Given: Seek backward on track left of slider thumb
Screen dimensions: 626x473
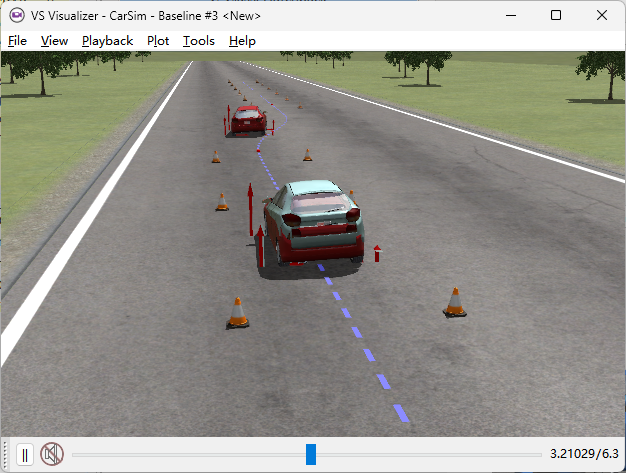Looking at the screenshot, I should (190, 455).
